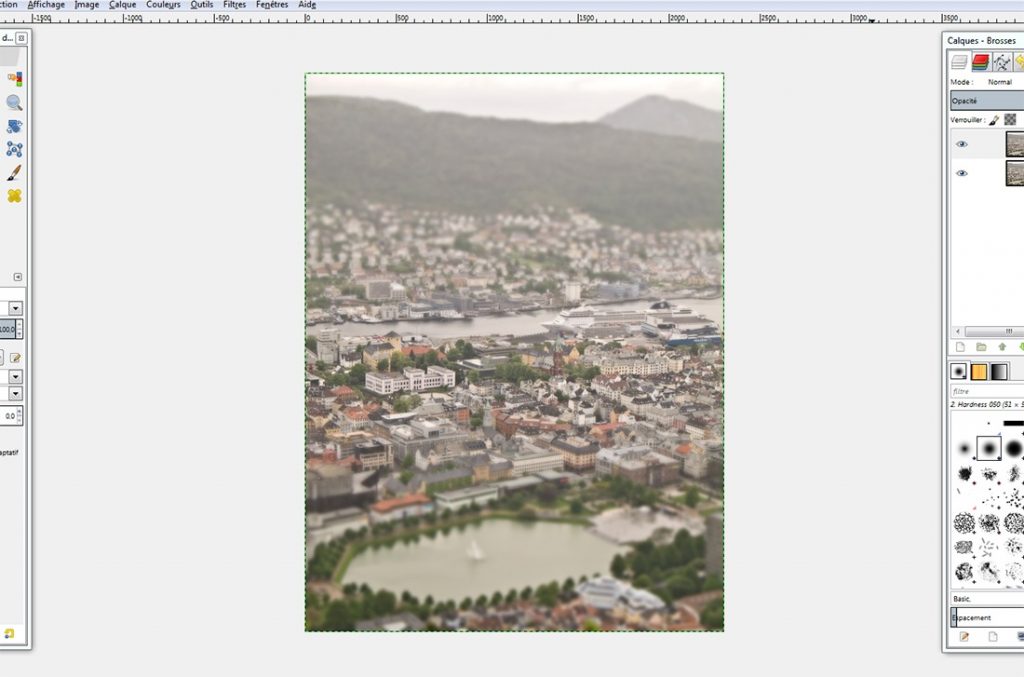This screenshot has width=1024, height=677.
Task: Toggle lock pixels paintbrush icon
Action: pos(994,120)
